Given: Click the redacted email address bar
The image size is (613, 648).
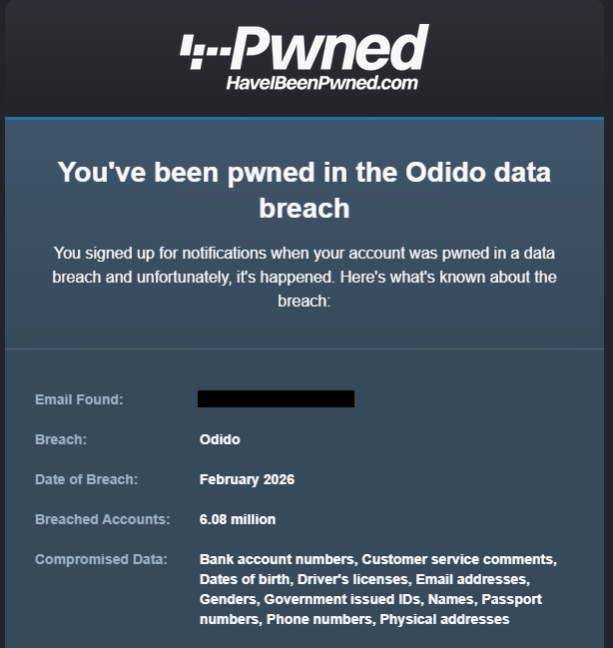Looking at the screenshot, I should pyautogui.click(x=276, y=400).
